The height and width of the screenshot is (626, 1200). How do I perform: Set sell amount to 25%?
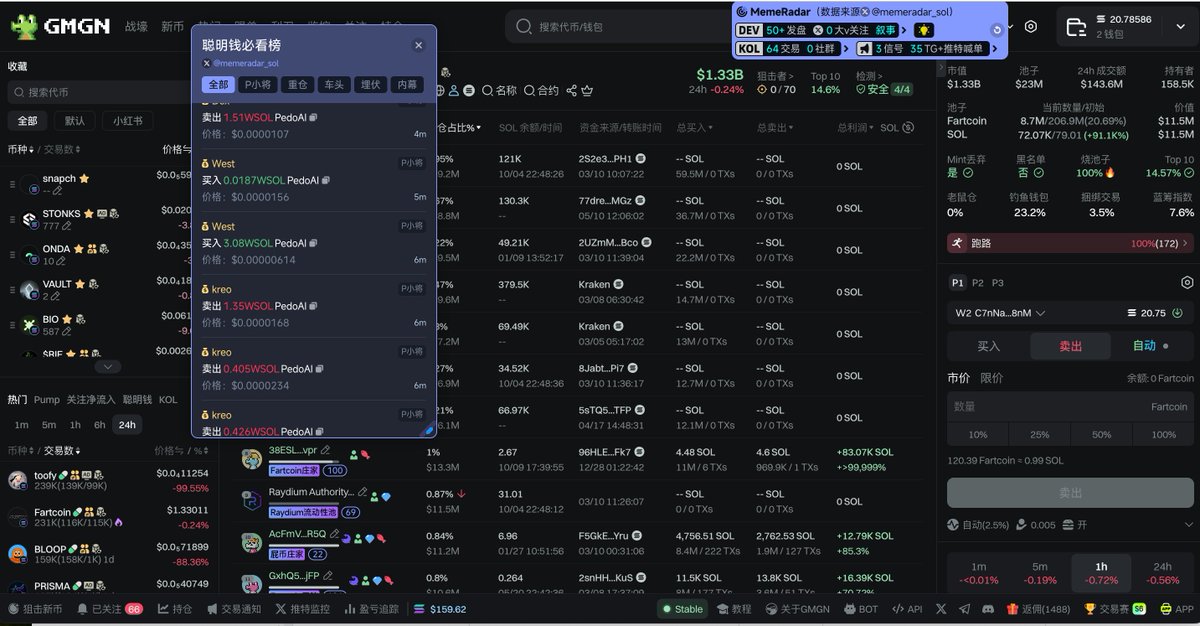(1040, 435)
